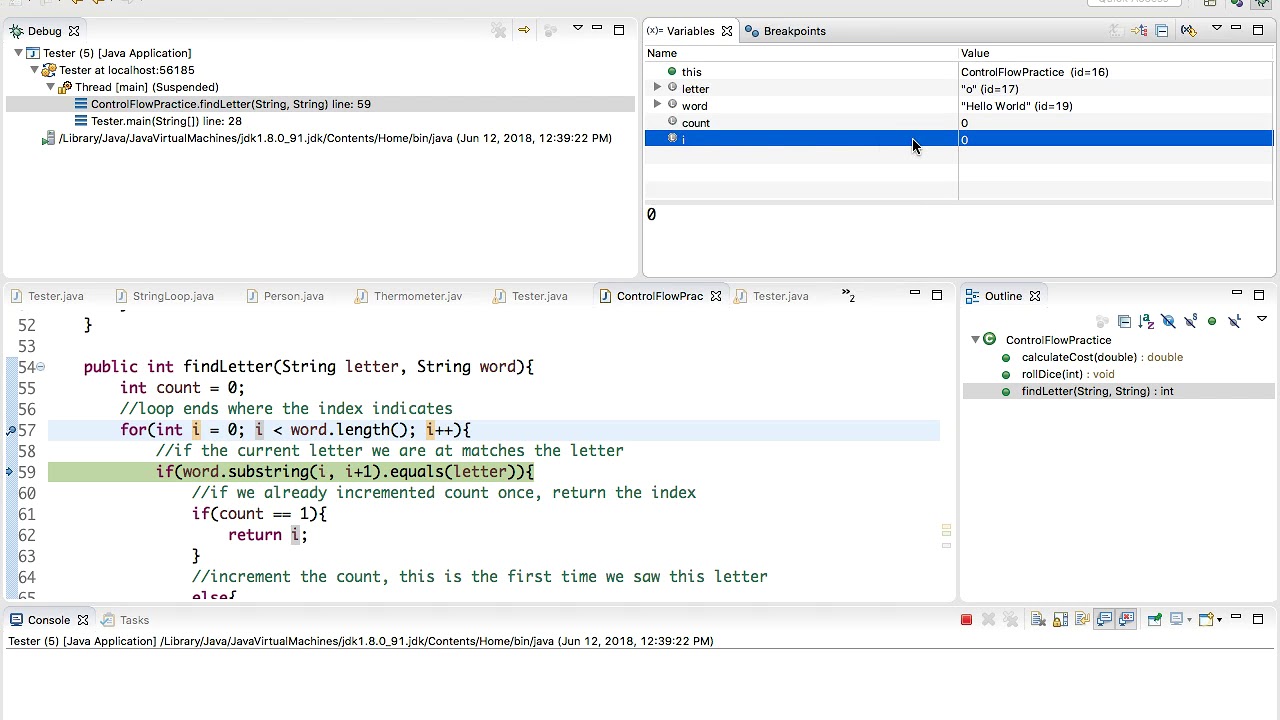Close the Outline view tab
The width and height of the screenshot is (1280, 720).
click(1035, 296)
